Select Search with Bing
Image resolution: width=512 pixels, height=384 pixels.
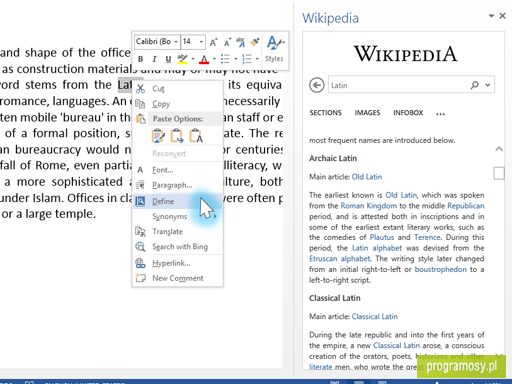[x=178, y=247]
